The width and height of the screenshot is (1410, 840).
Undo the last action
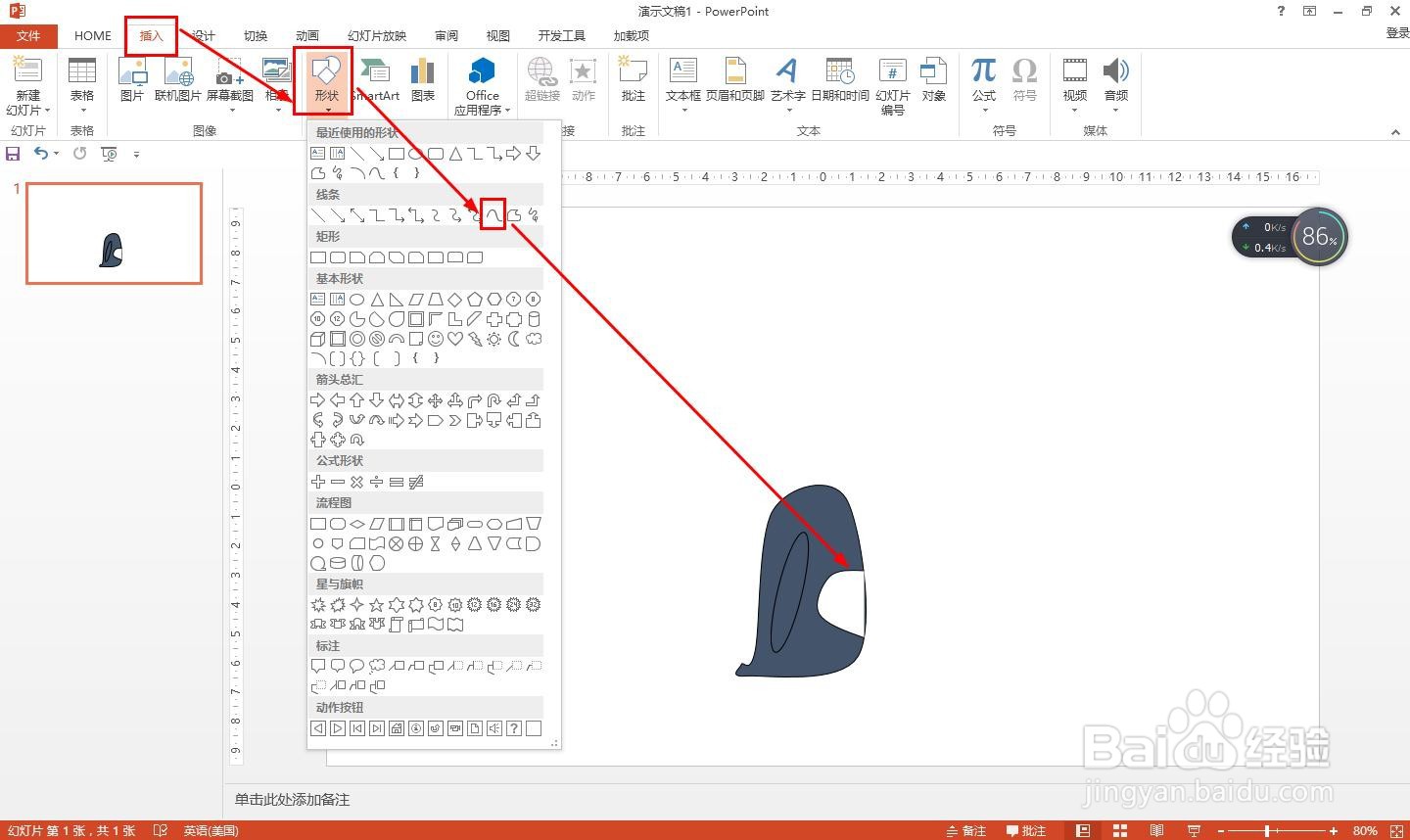click(x=41, y=154)
